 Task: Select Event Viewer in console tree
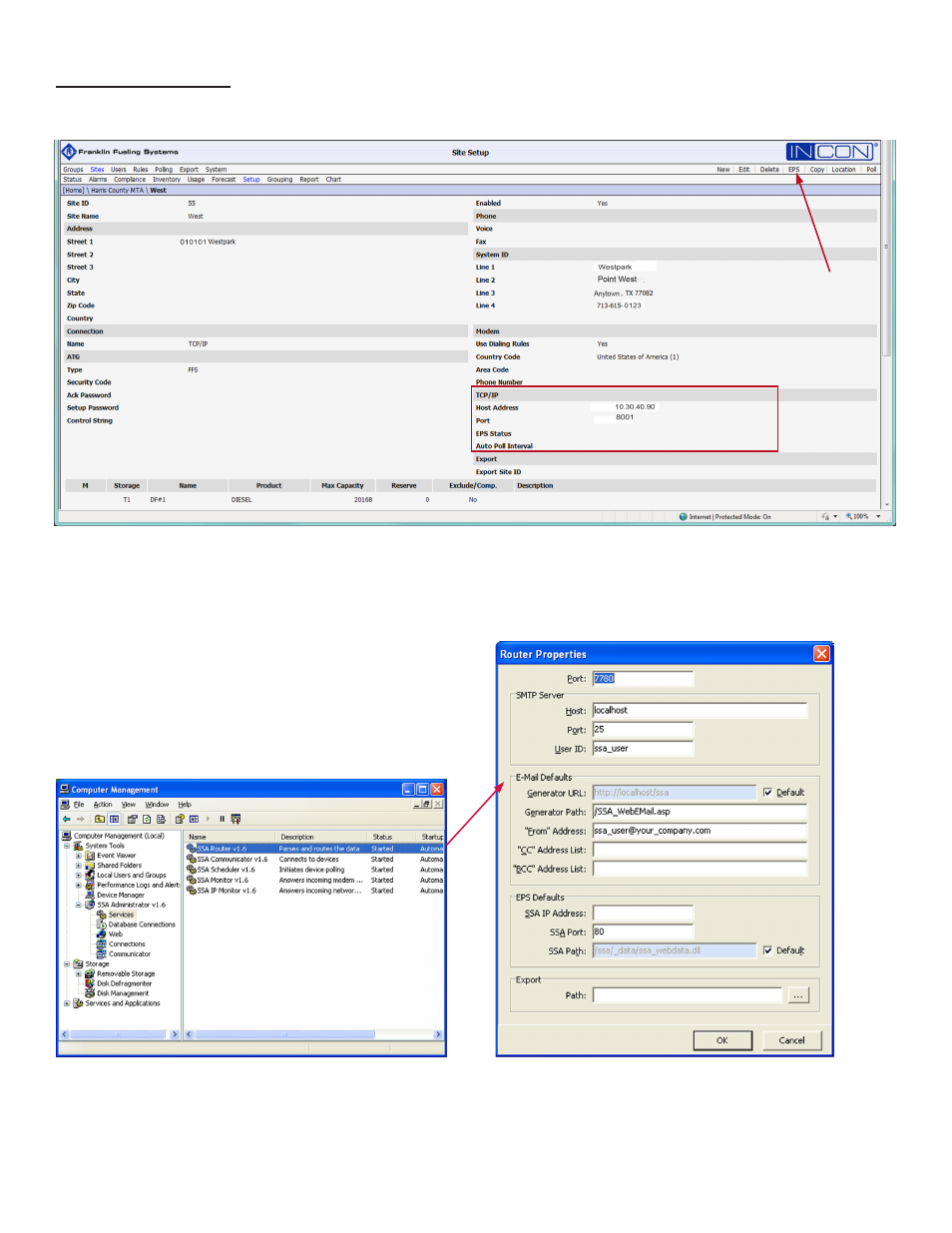[x=116, y=856]
